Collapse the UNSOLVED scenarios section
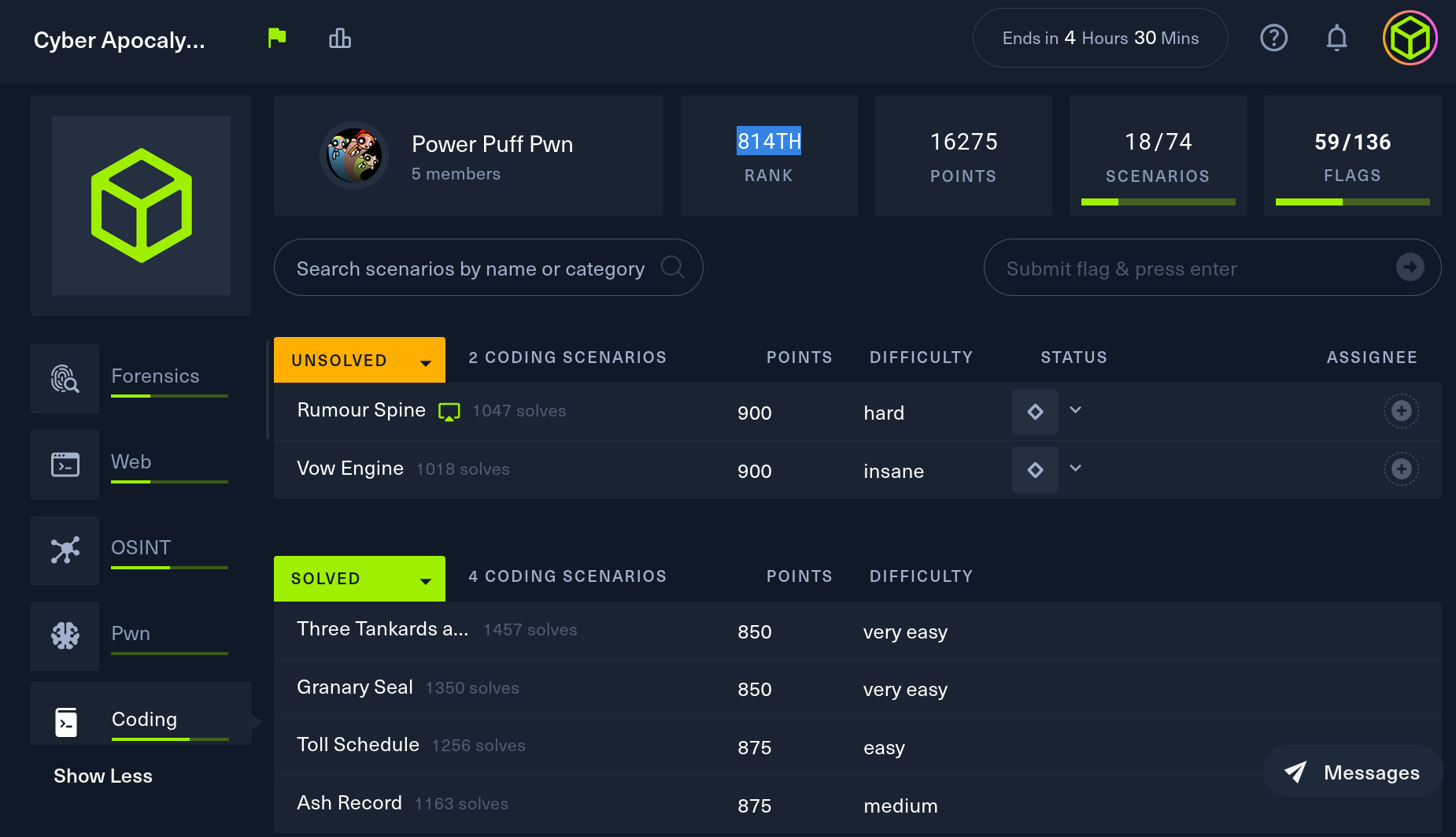Image resolution: width=1456 pixels, height=837 pixels. (359, 360)
